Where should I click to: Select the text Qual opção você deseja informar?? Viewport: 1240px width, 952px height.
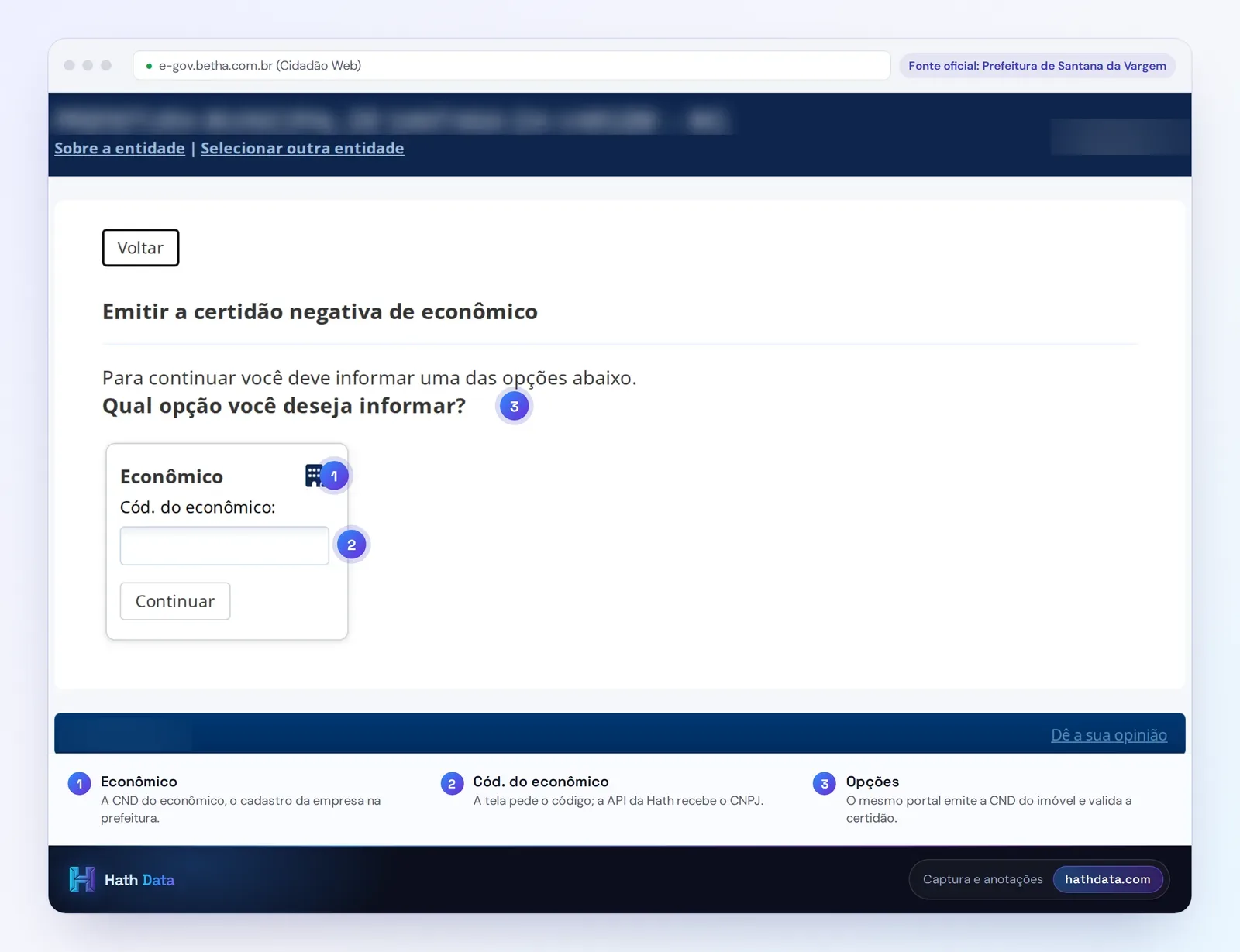pyautogui.click(x=284, y=406)
